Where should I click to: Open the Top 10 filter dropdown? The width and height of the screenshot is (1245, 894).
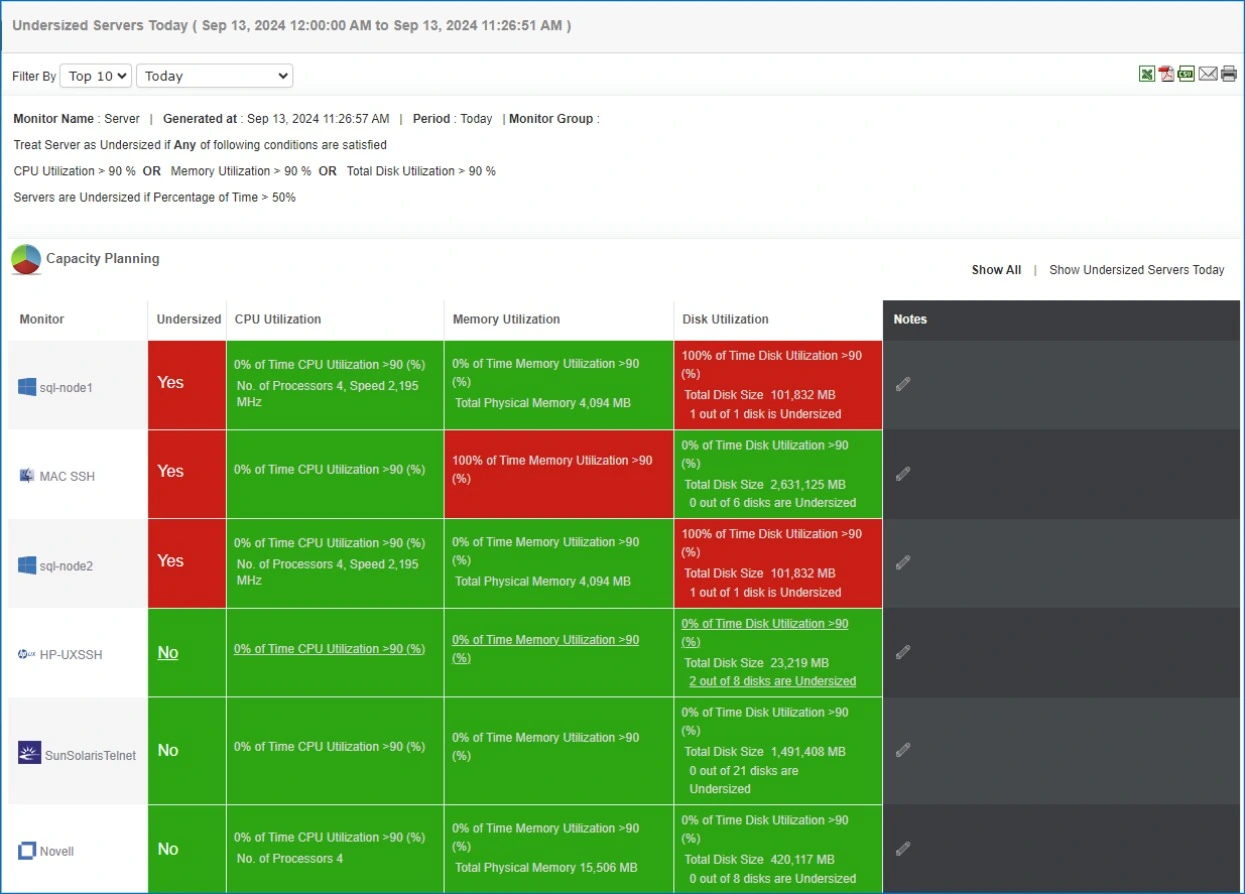(x=95, y=75)
